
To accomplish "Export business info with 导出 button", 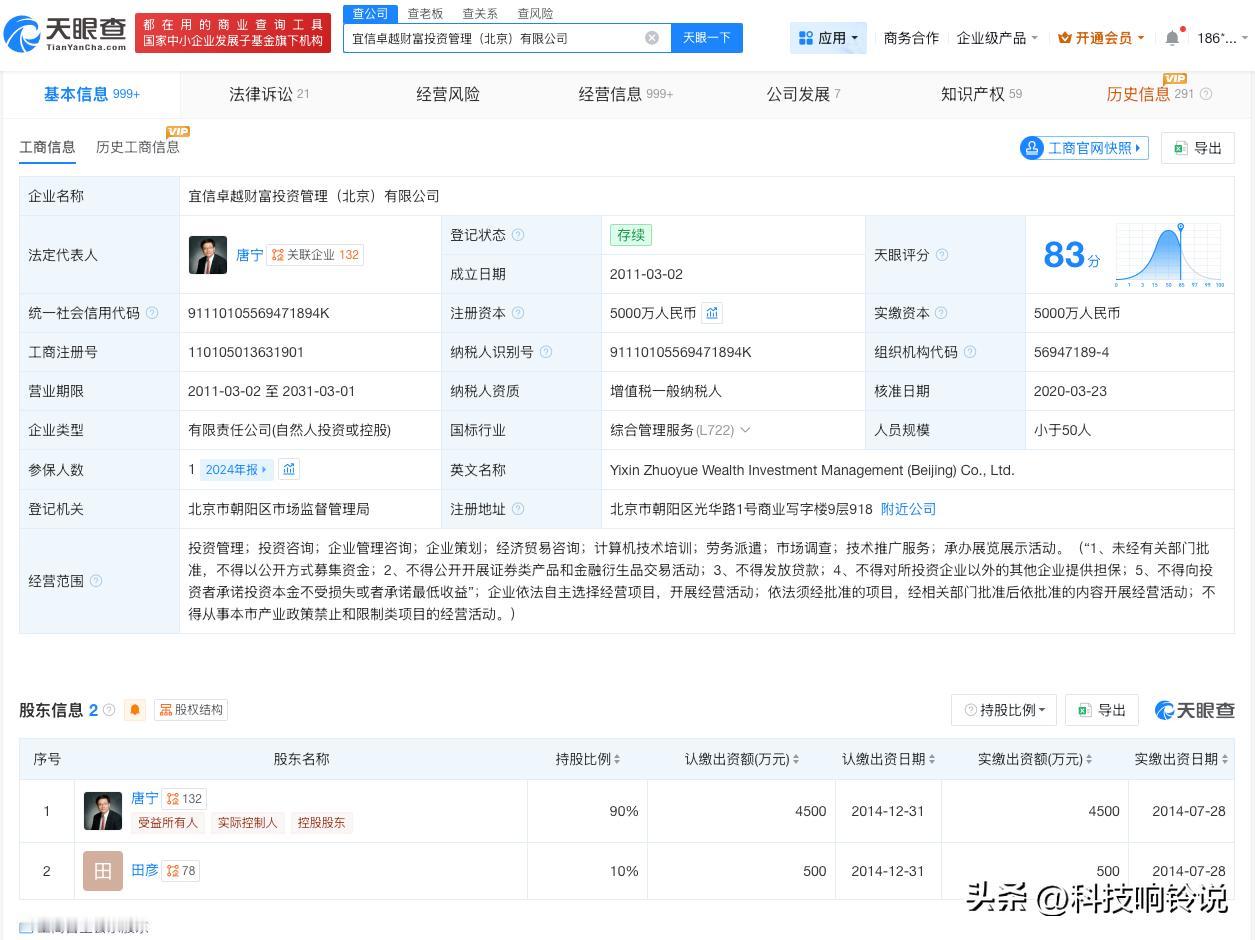I will pos(1198,148).
